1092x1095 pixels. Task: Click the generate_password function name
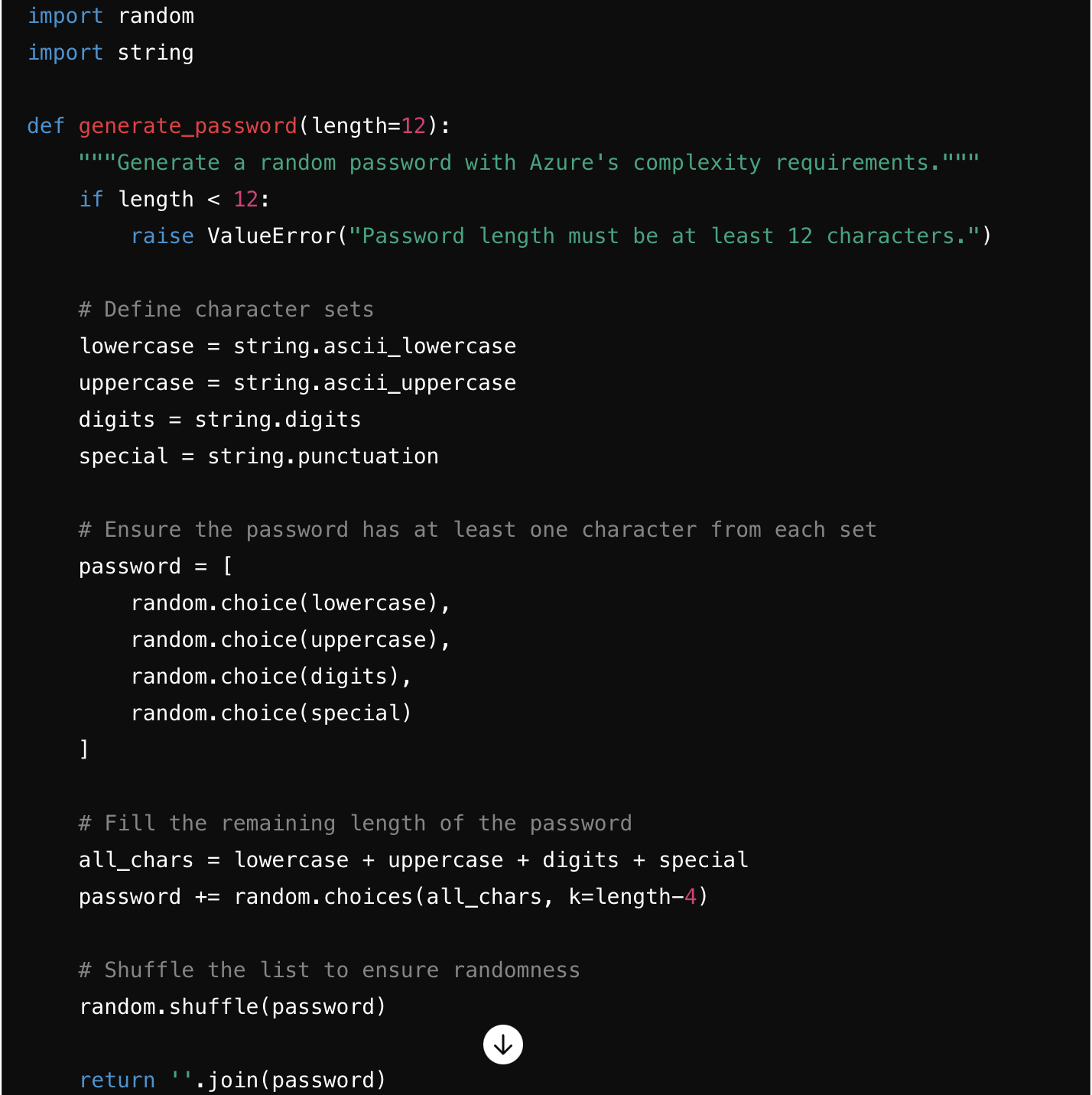click(187, 125)
